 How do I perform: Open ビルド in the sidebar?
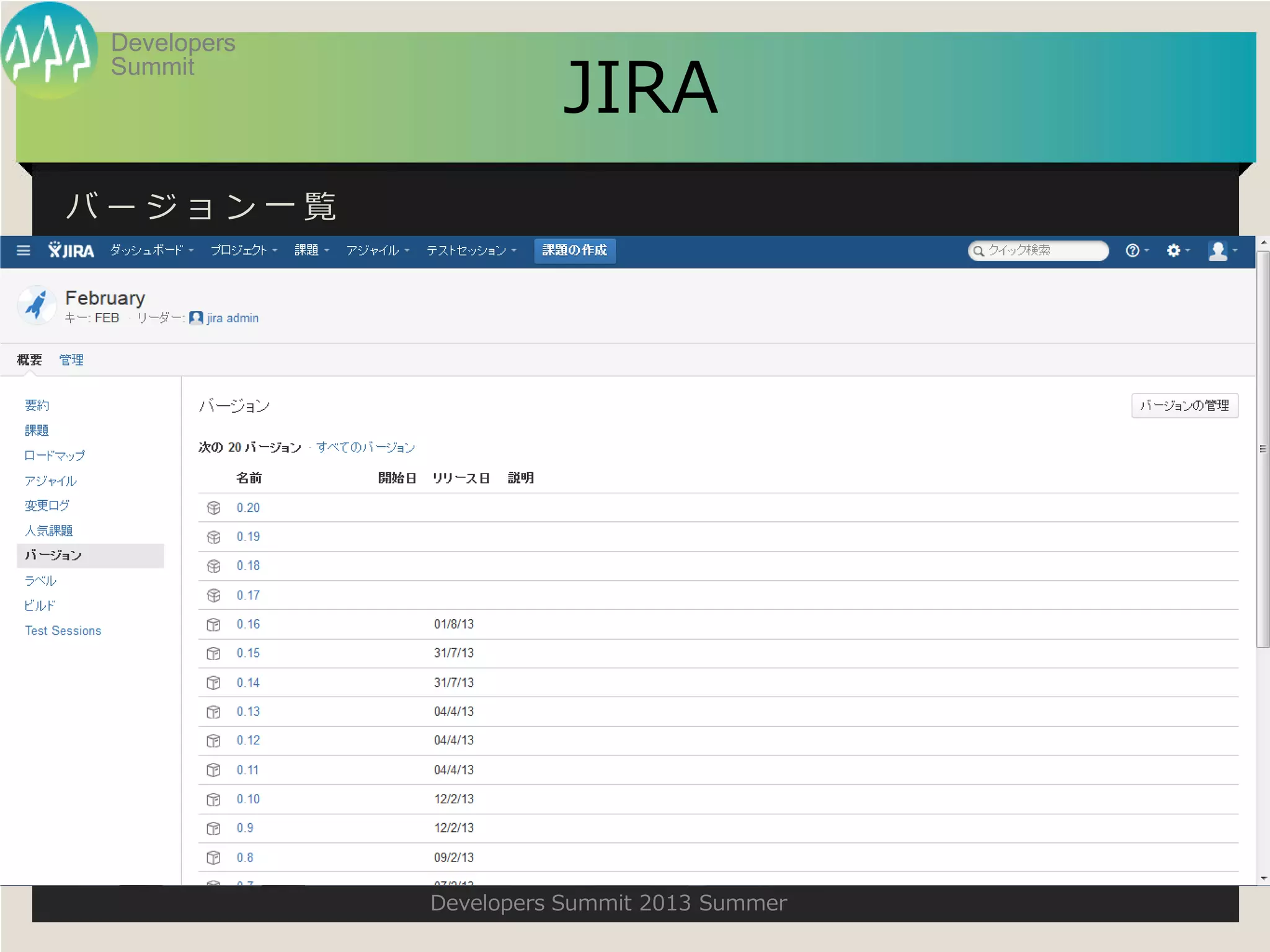click(40, 606)
